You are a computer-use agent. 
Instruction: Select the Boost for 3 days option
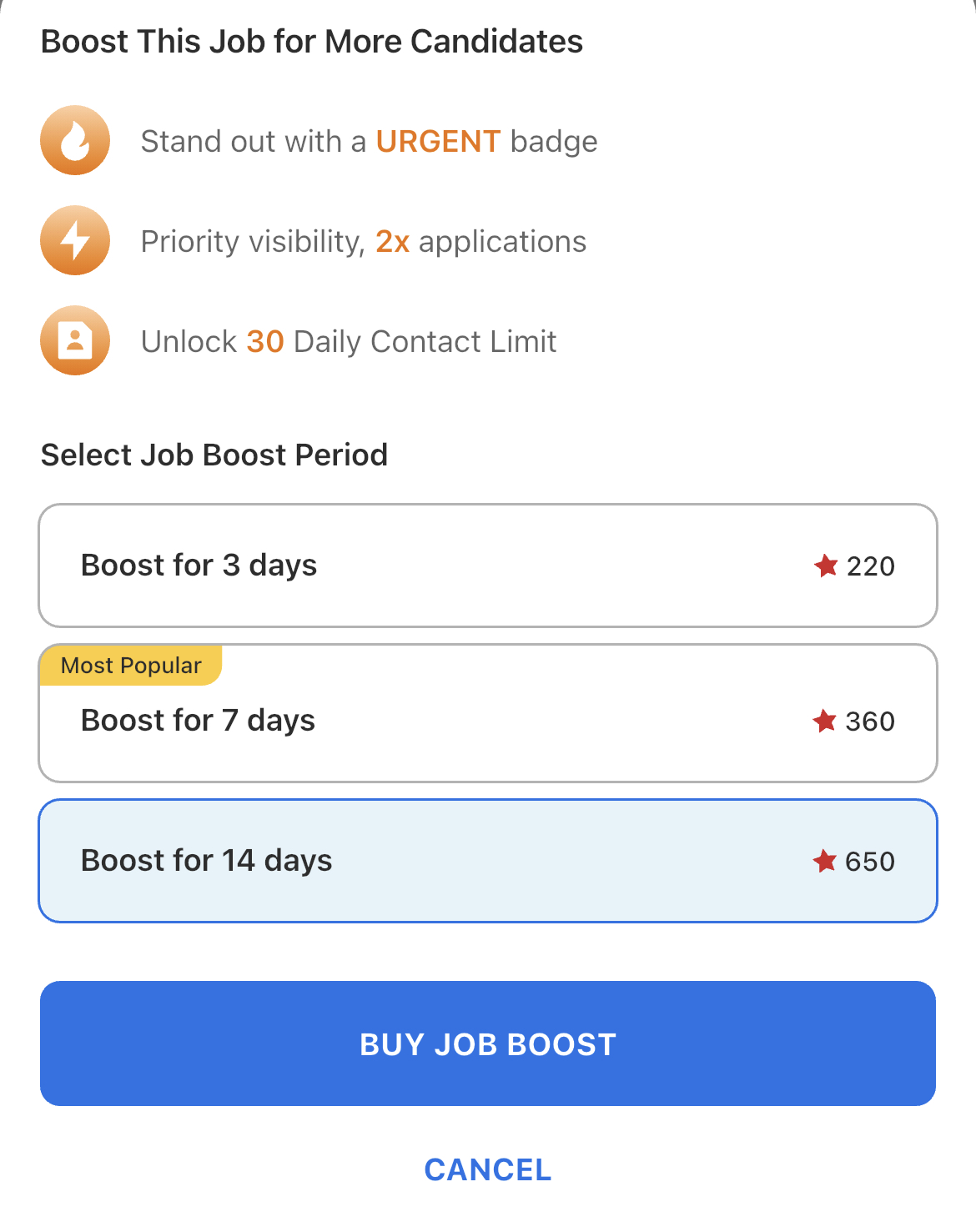pos(488,566)
